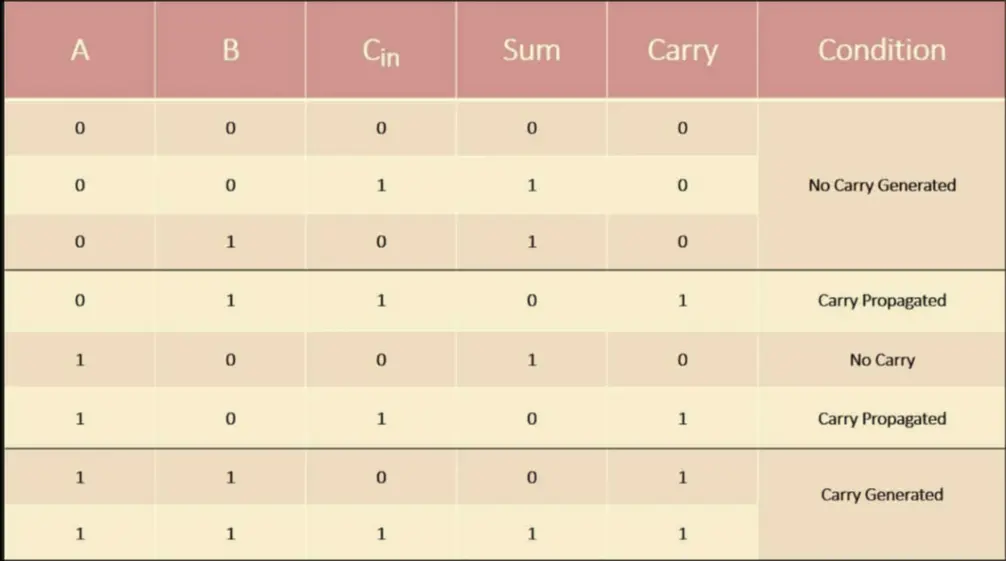The height and width of the screenshot is (561, 1006).
Task: Click the column header labeled A
Action: click(x=80, y=51)
